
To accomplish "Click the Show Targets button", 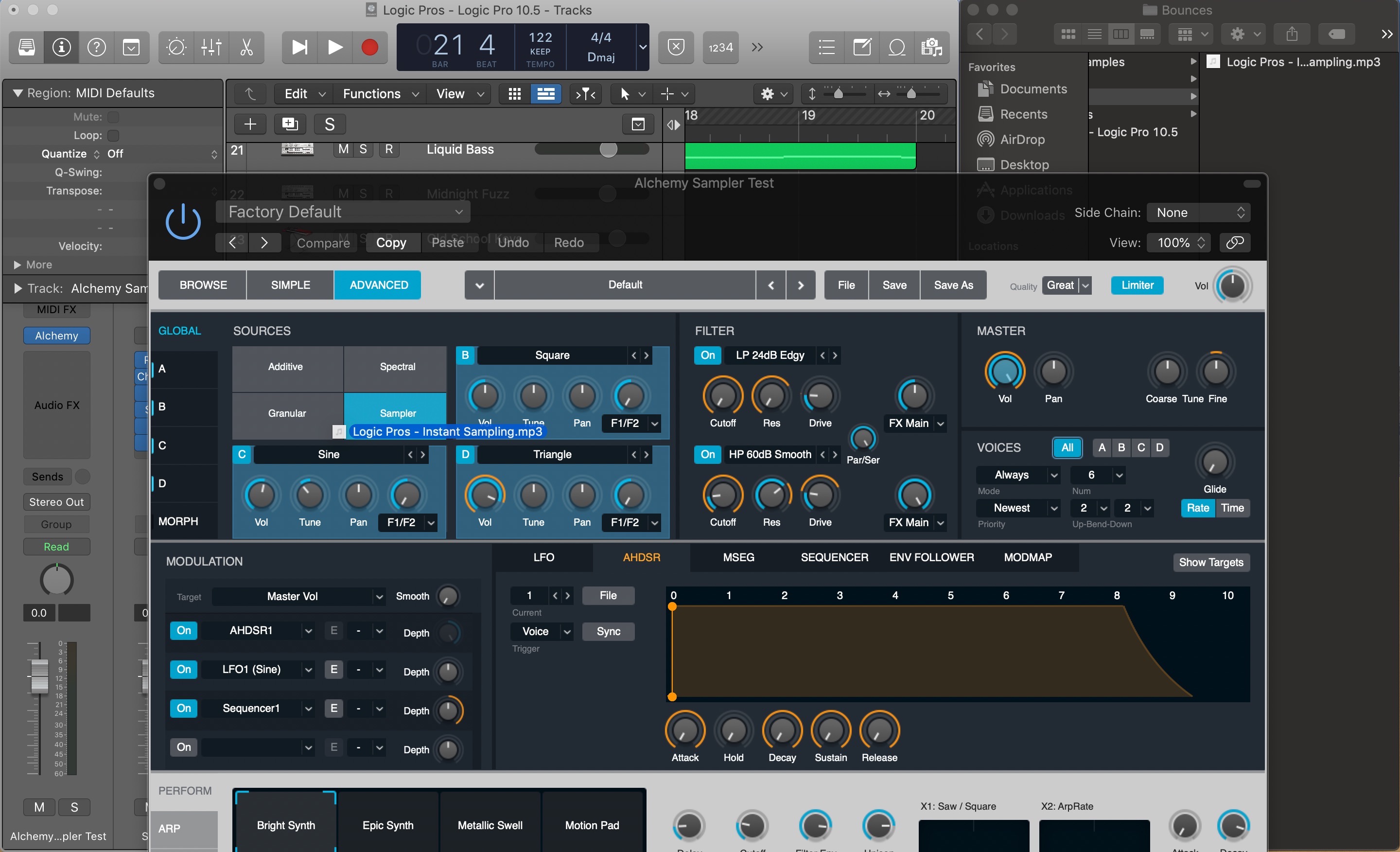I will [x=1210, y=562].
